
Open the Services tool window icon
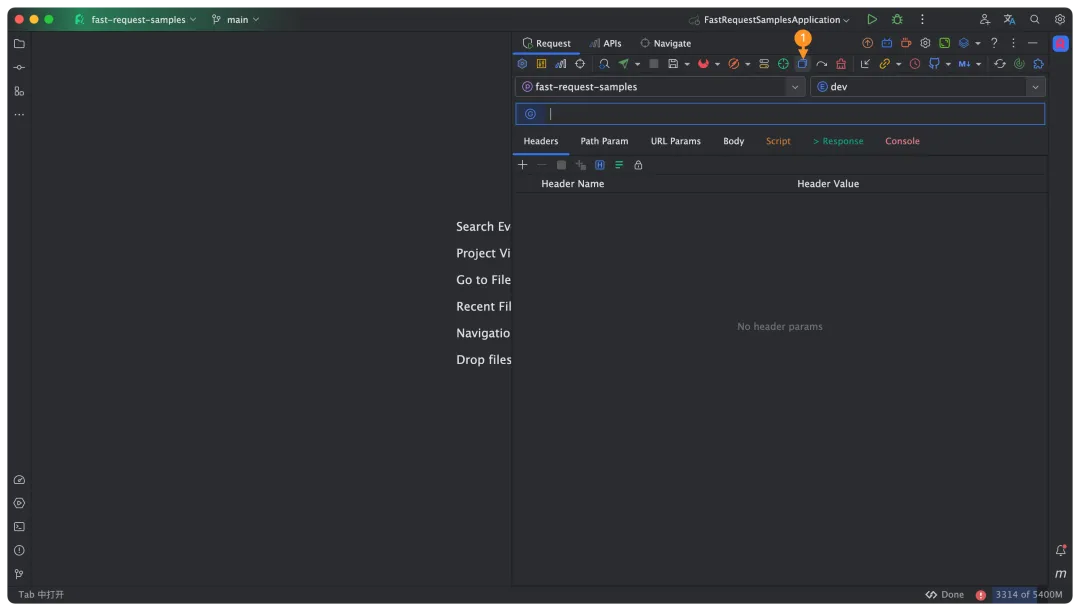coord(19,504)
